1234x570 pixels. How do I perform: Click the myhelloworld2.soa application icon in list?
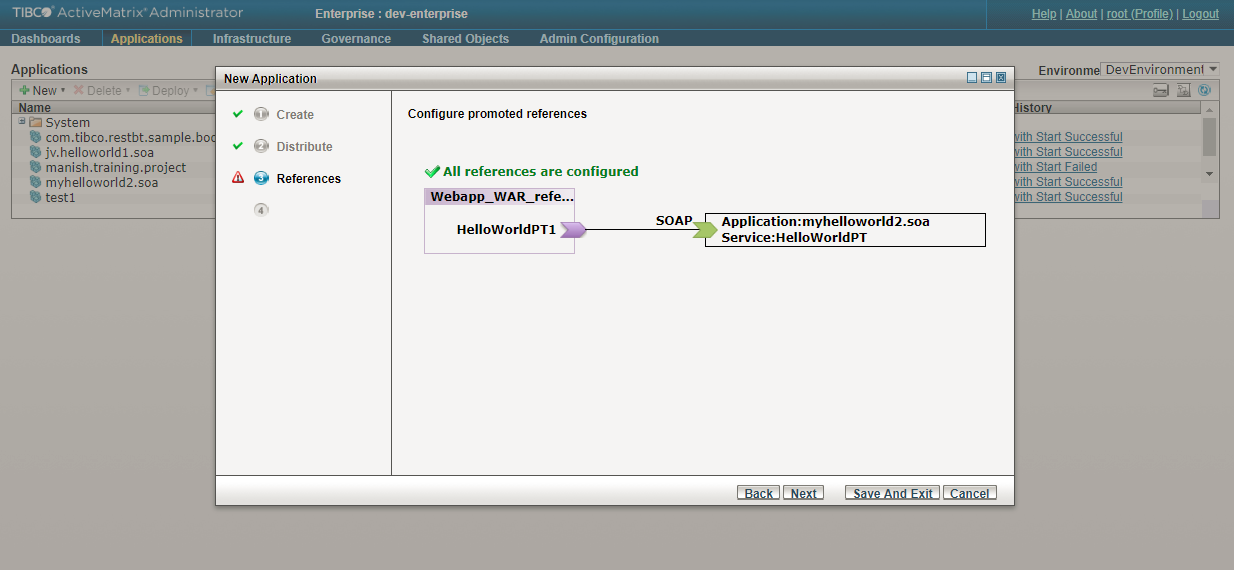coord(36,182)
